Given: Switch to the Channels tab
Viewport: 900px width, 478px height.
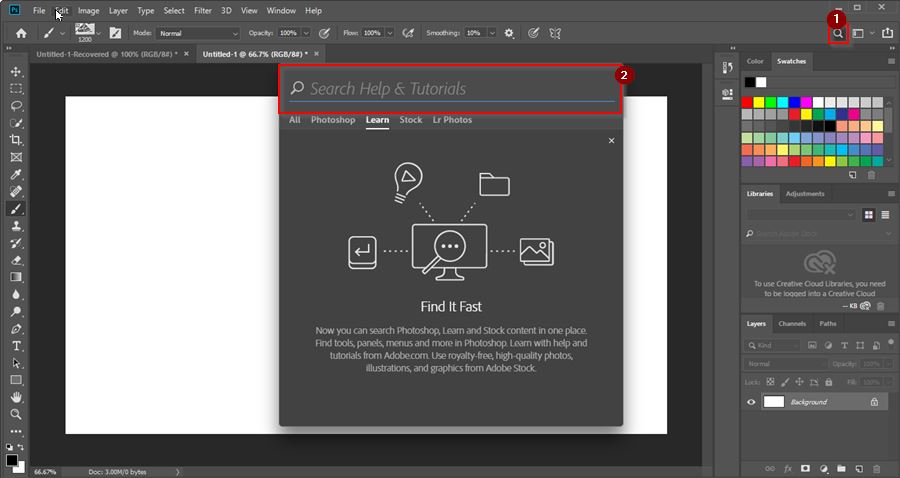Looking at the screenshot, I should 792,324.
